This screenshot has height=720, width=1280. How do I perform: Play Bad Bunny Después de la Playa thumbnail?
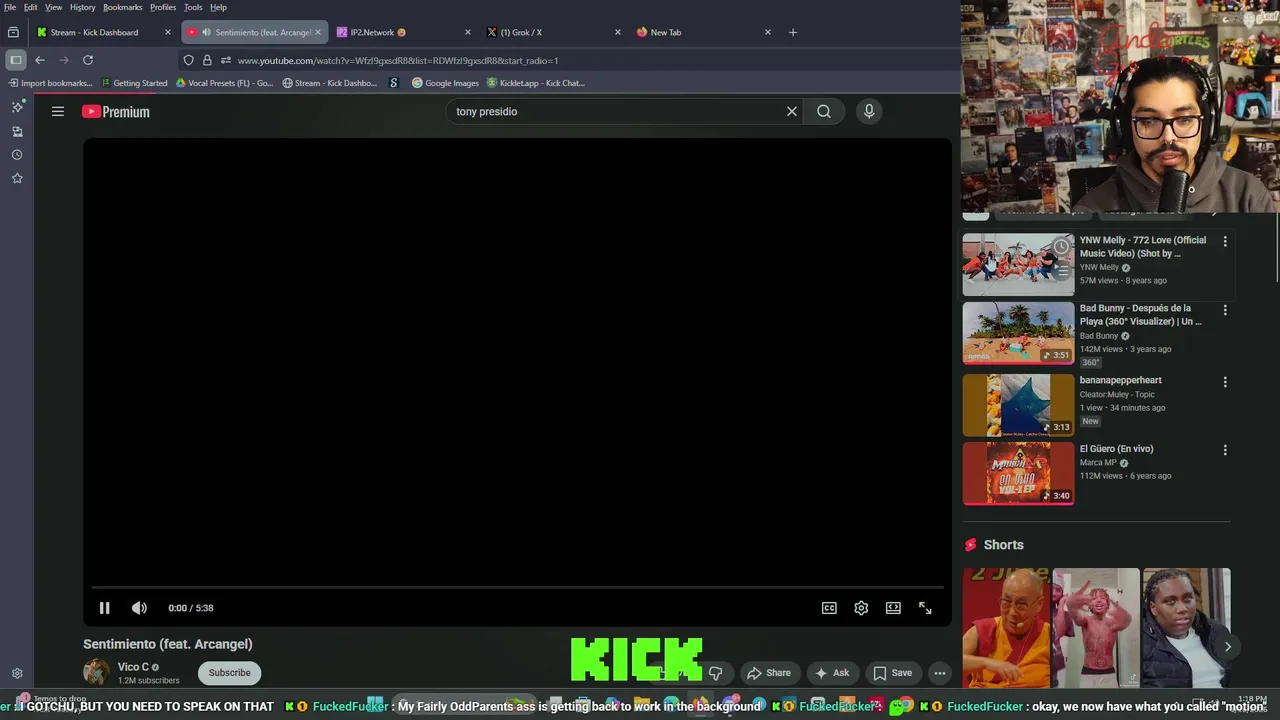[x=1018, y=333]
